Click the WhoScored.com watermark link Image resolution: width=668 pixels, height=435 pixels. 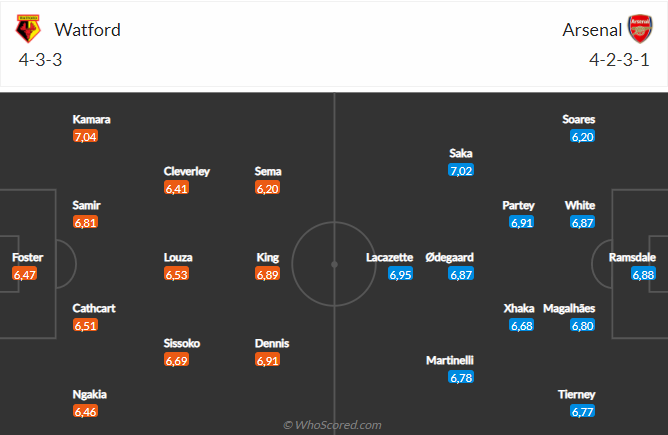333,425
